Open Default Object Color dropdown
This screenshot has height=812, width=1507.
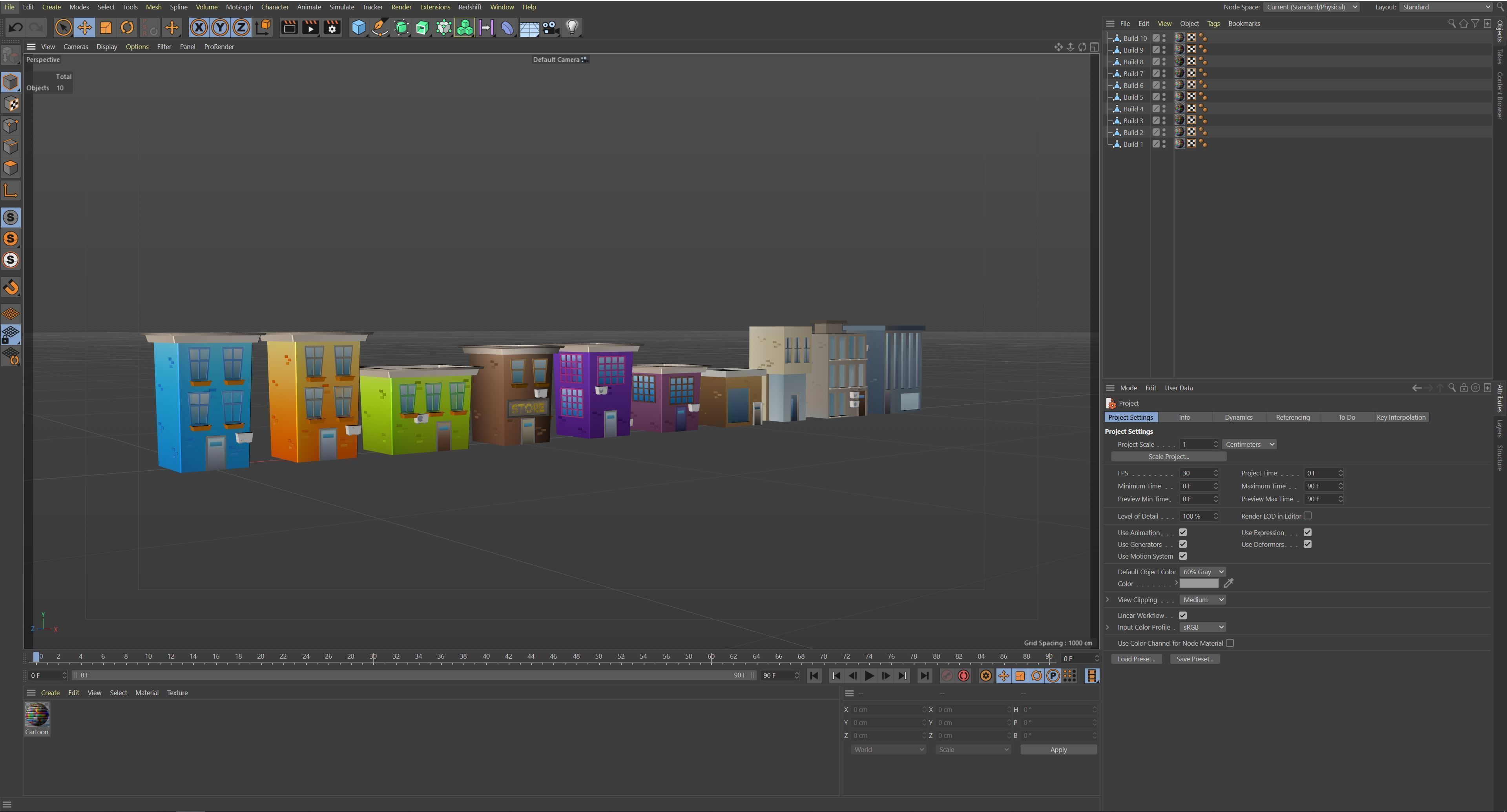pyautogui.click(x=1202, y=572)
